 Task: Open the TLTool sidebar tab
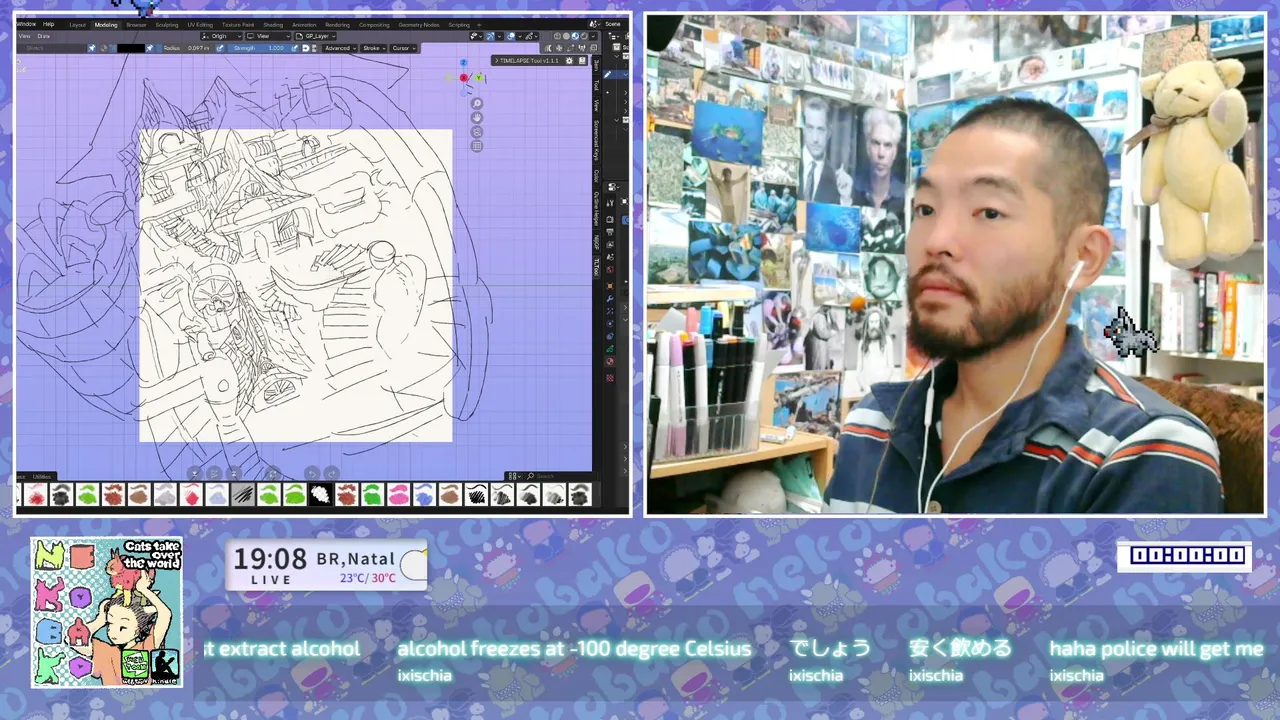[x=596, y=266]
